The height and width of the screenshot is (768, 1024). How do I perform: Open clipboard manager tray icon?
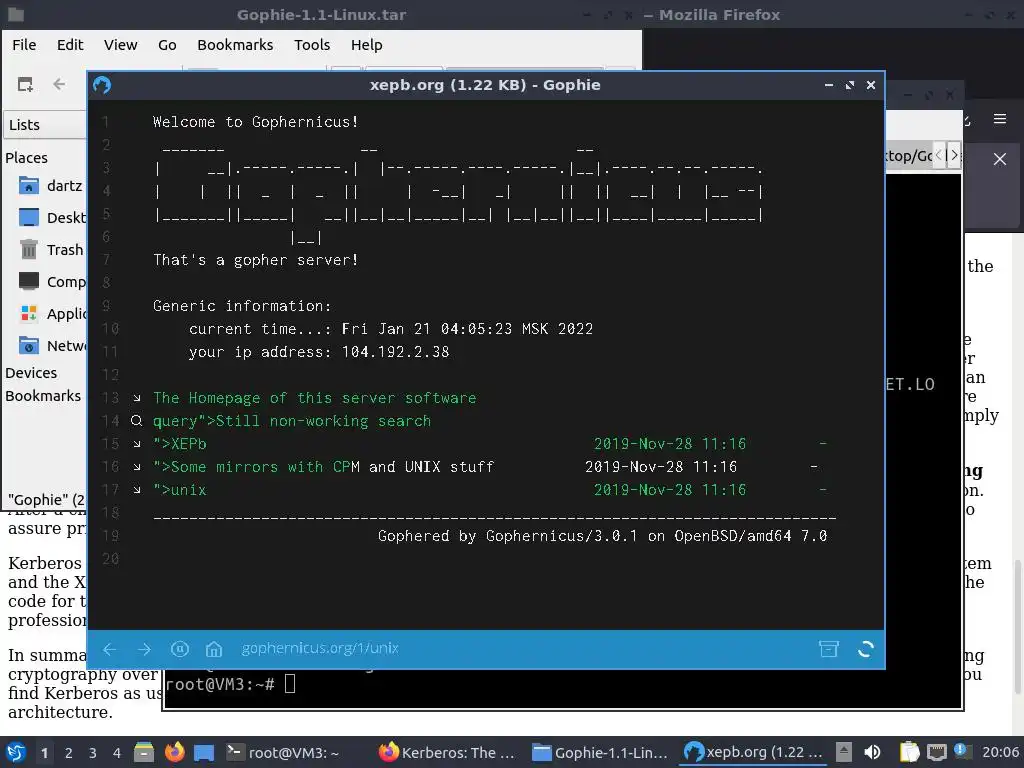pos(909,752)
